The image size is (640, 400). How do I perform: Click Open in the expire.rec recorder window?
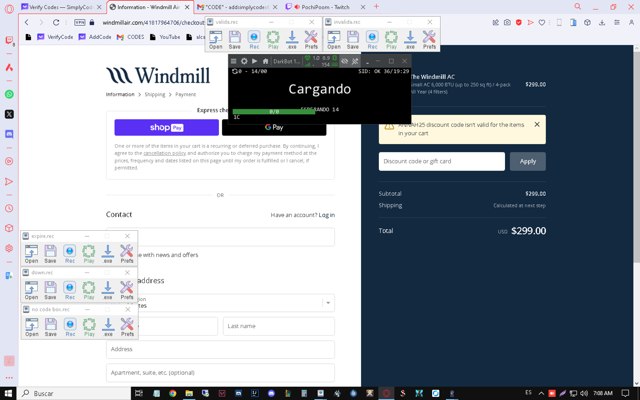pos(31,254)
